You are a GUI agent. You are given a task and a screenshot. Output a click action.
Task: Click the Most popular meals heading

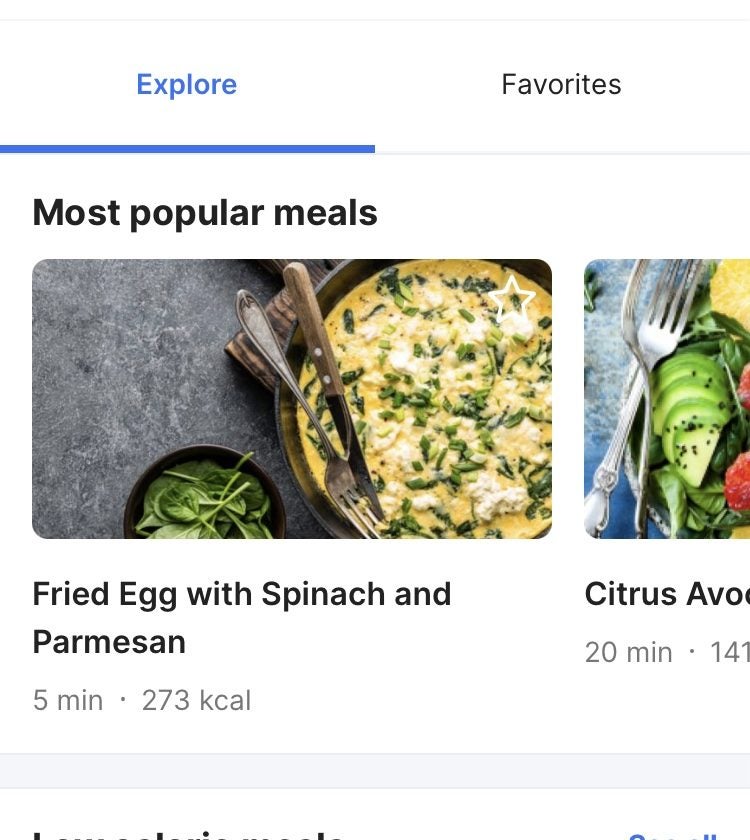pos(205,213)
